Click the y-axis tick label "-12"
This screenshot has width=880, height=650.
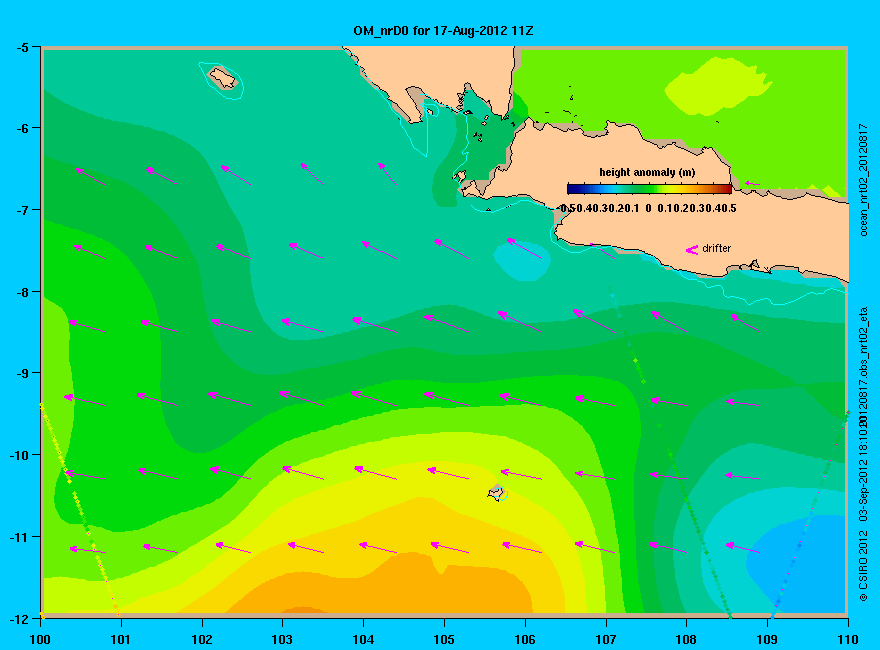[20, 619]
